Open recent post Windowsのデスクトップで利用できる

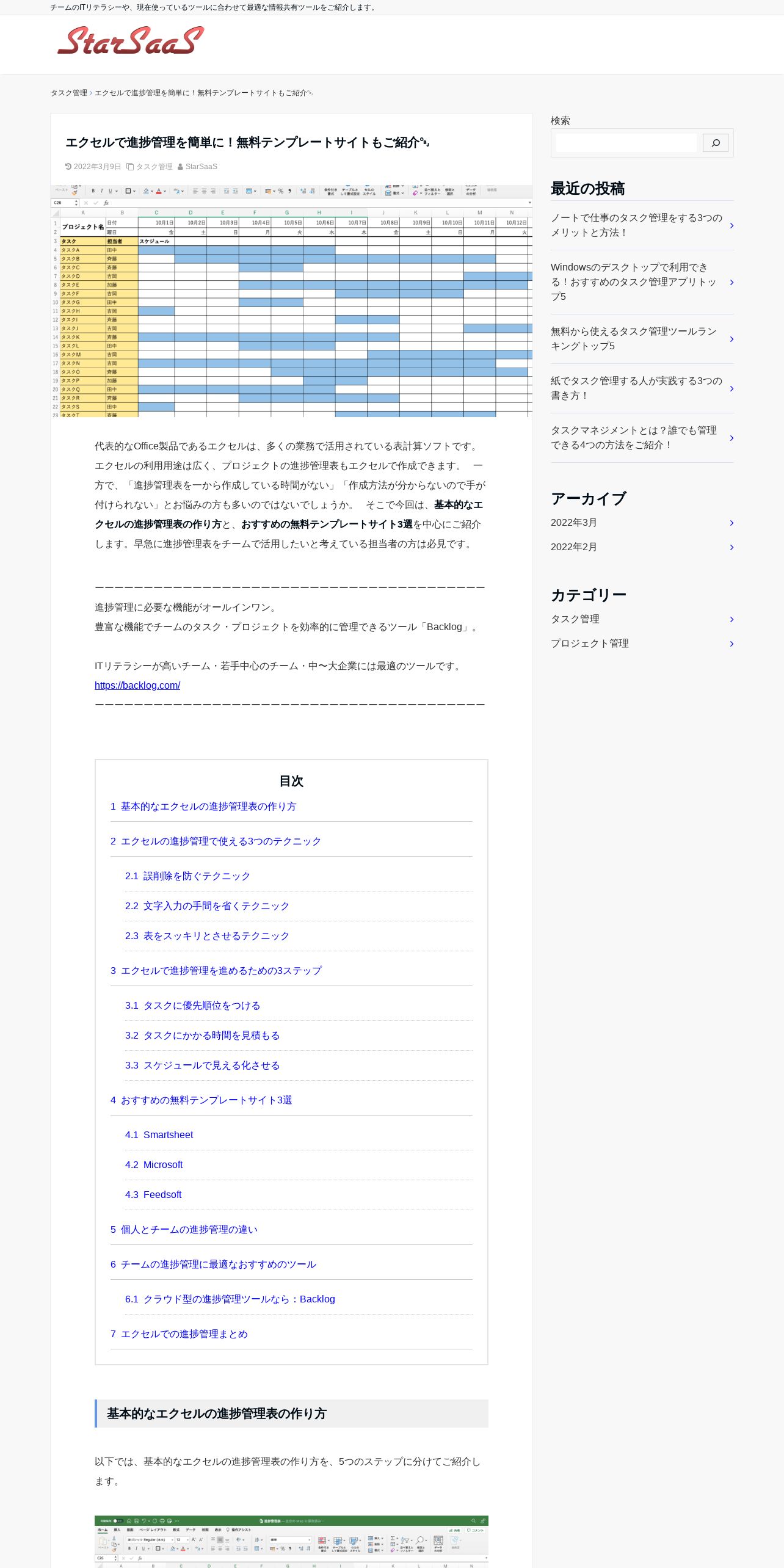coord(634,282)
